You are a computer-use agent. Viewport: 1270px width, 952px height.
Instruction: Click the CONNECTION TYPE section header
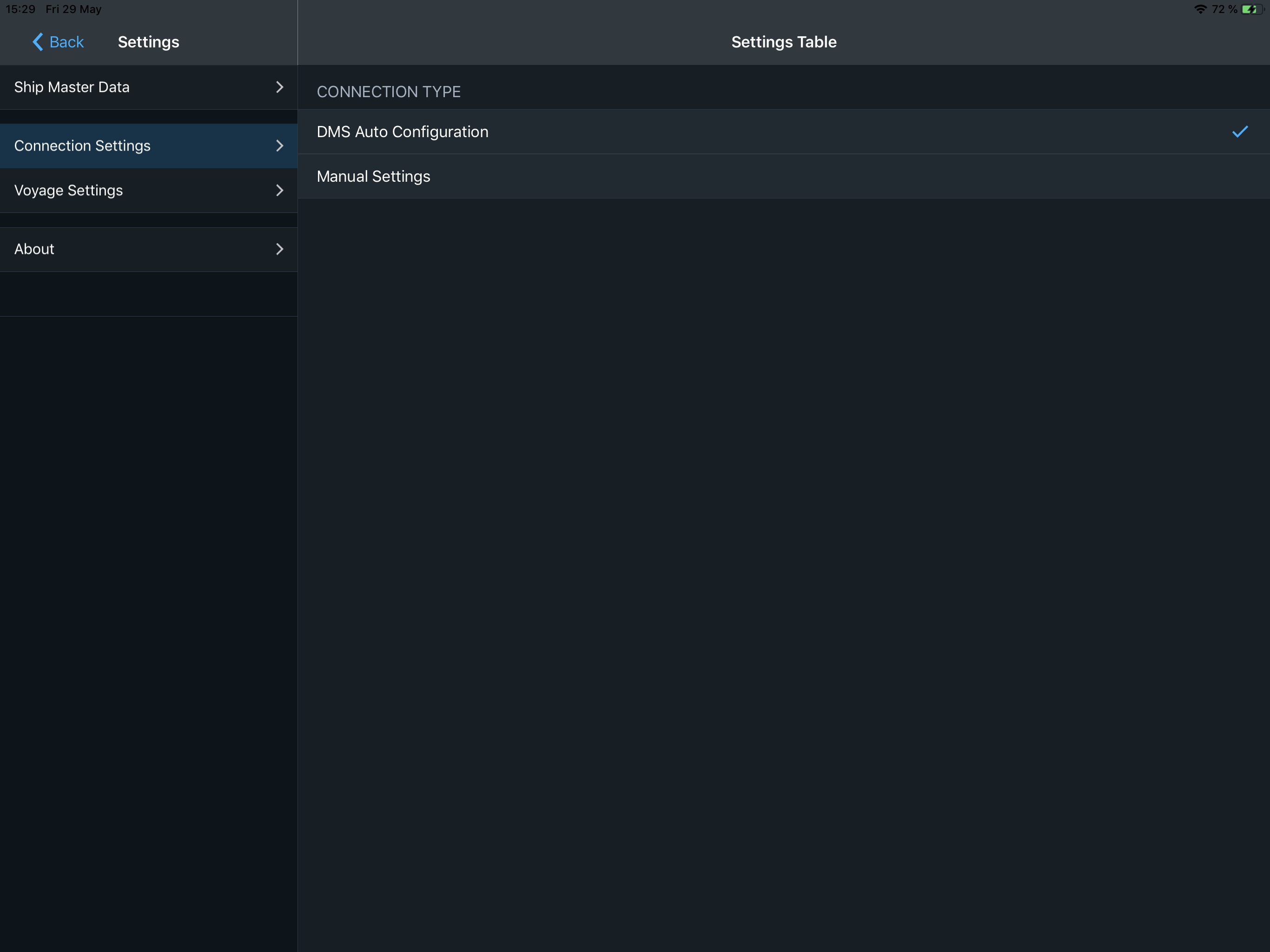(388, 92)
